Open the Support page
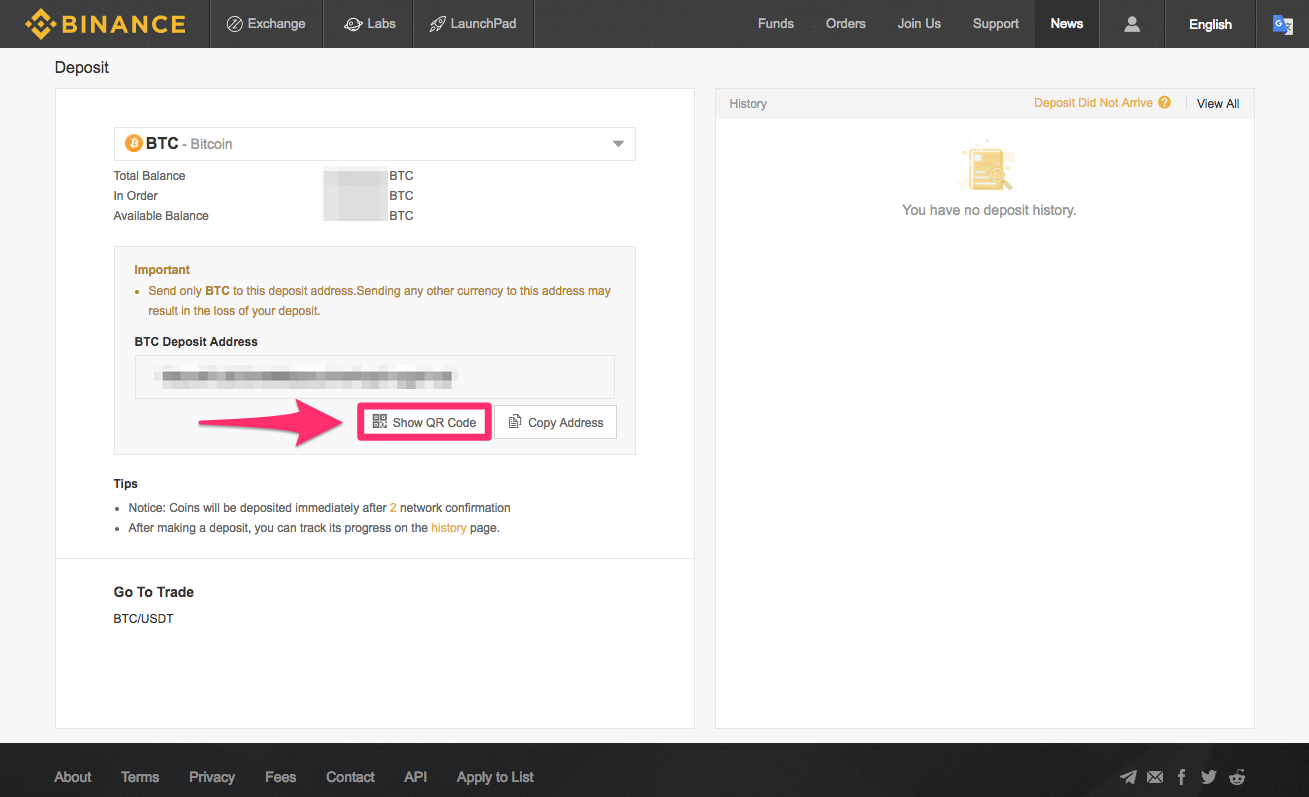The width and height of the screenshot is (1309, 797). [x=996, y=24]
